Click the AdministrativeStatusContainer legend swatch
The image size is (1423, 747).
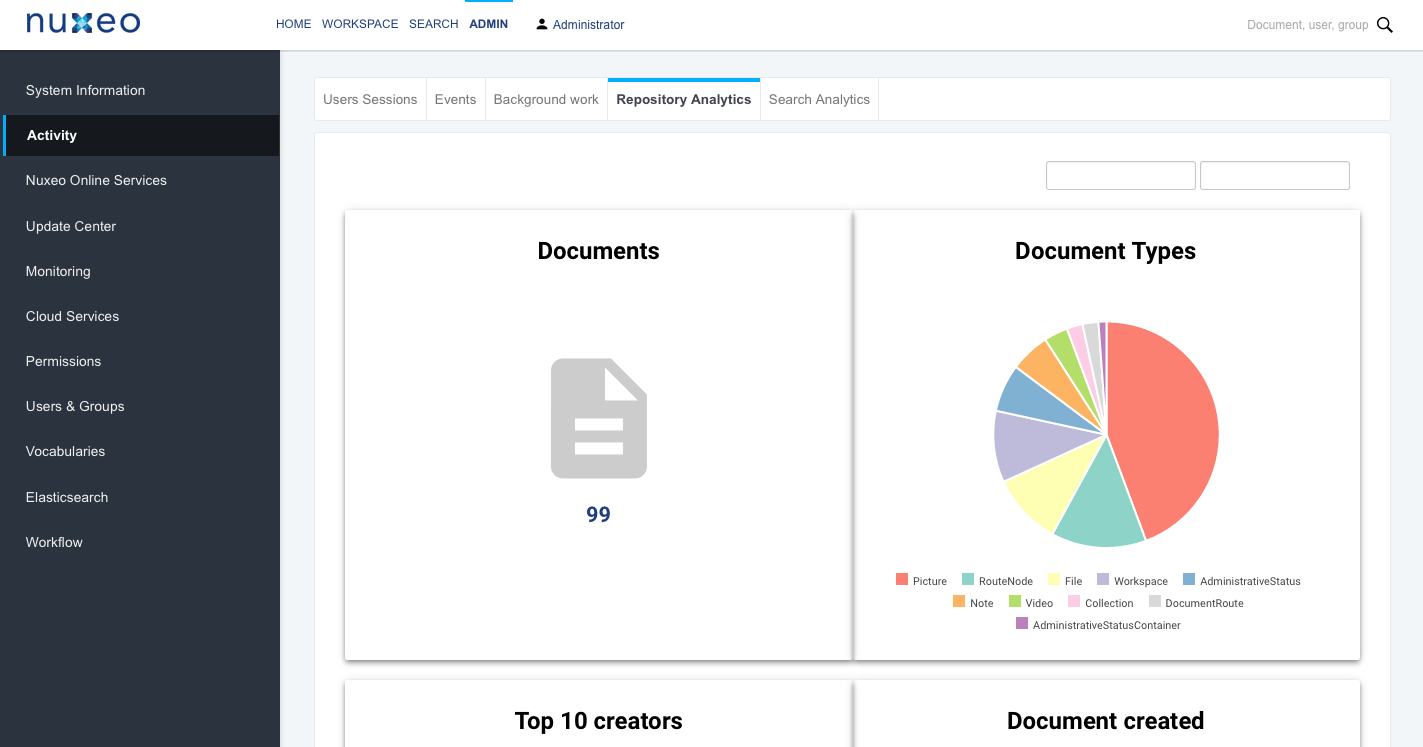[1022, 624]
